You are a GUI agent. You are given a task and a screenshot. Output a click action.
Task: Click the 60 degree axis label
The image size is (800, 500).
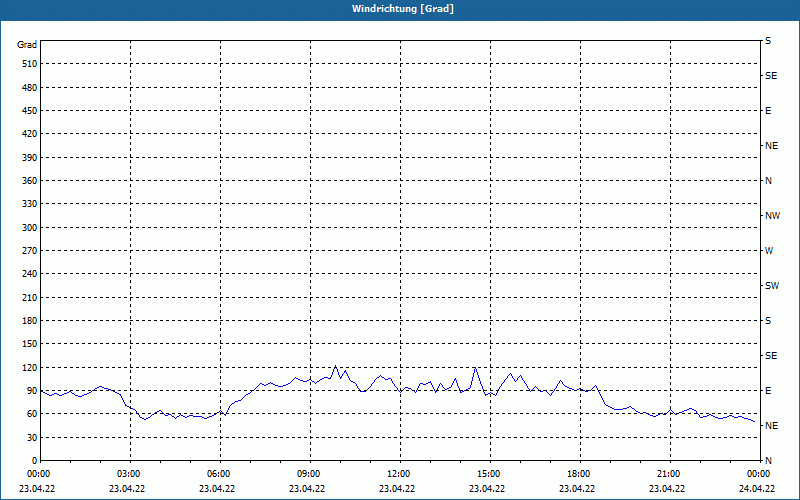[x=32, y=413]
